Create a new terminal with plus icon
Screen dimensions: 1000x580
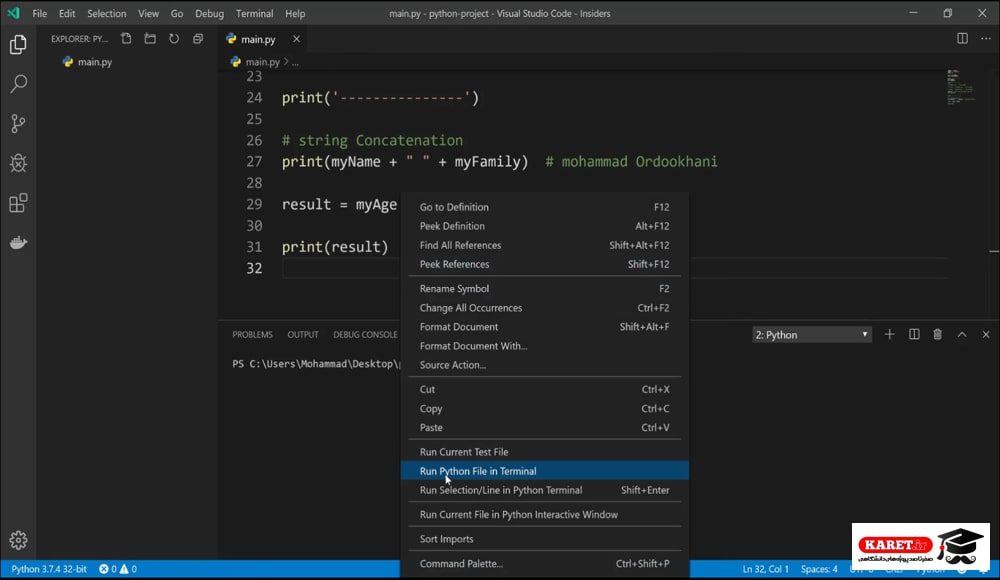click(890, 334)
